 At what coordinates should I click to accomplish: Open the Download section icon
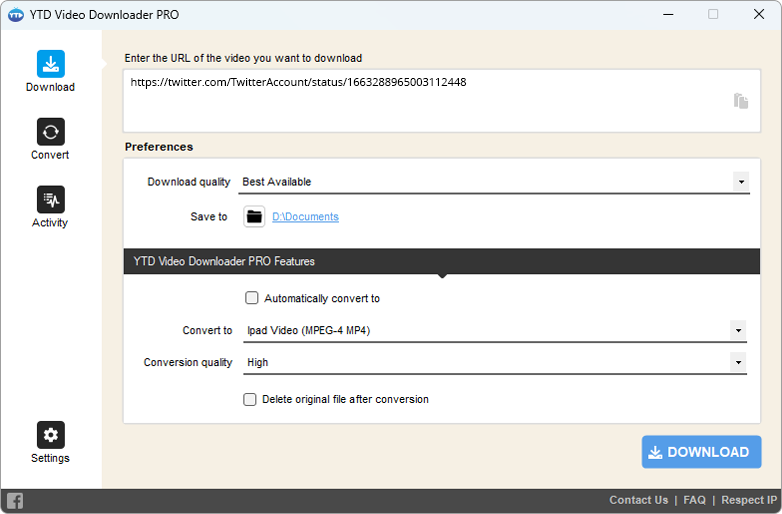tap(50, 64)
